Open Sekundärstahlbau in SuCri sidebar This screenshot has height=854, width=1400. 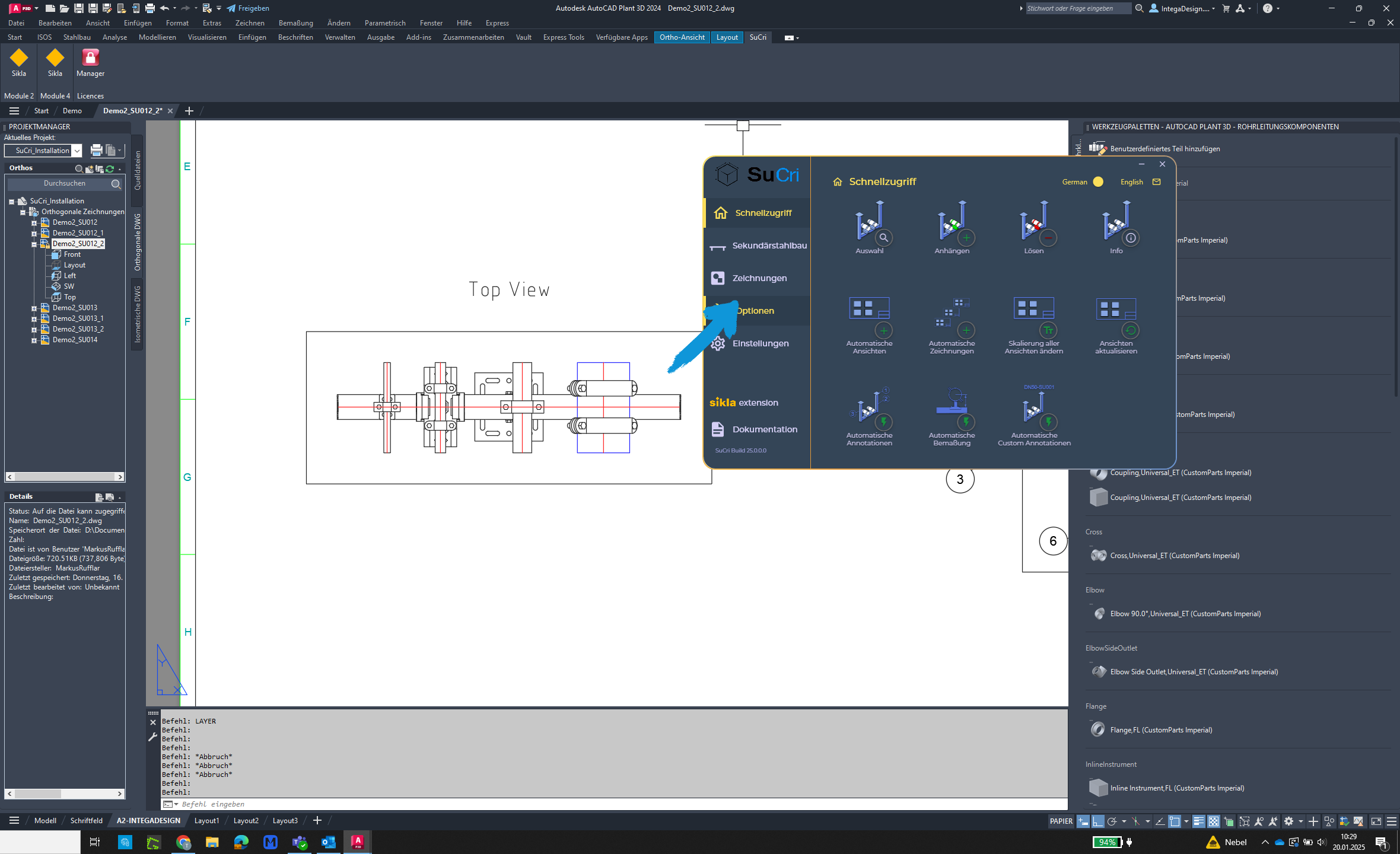pos(758,246)
